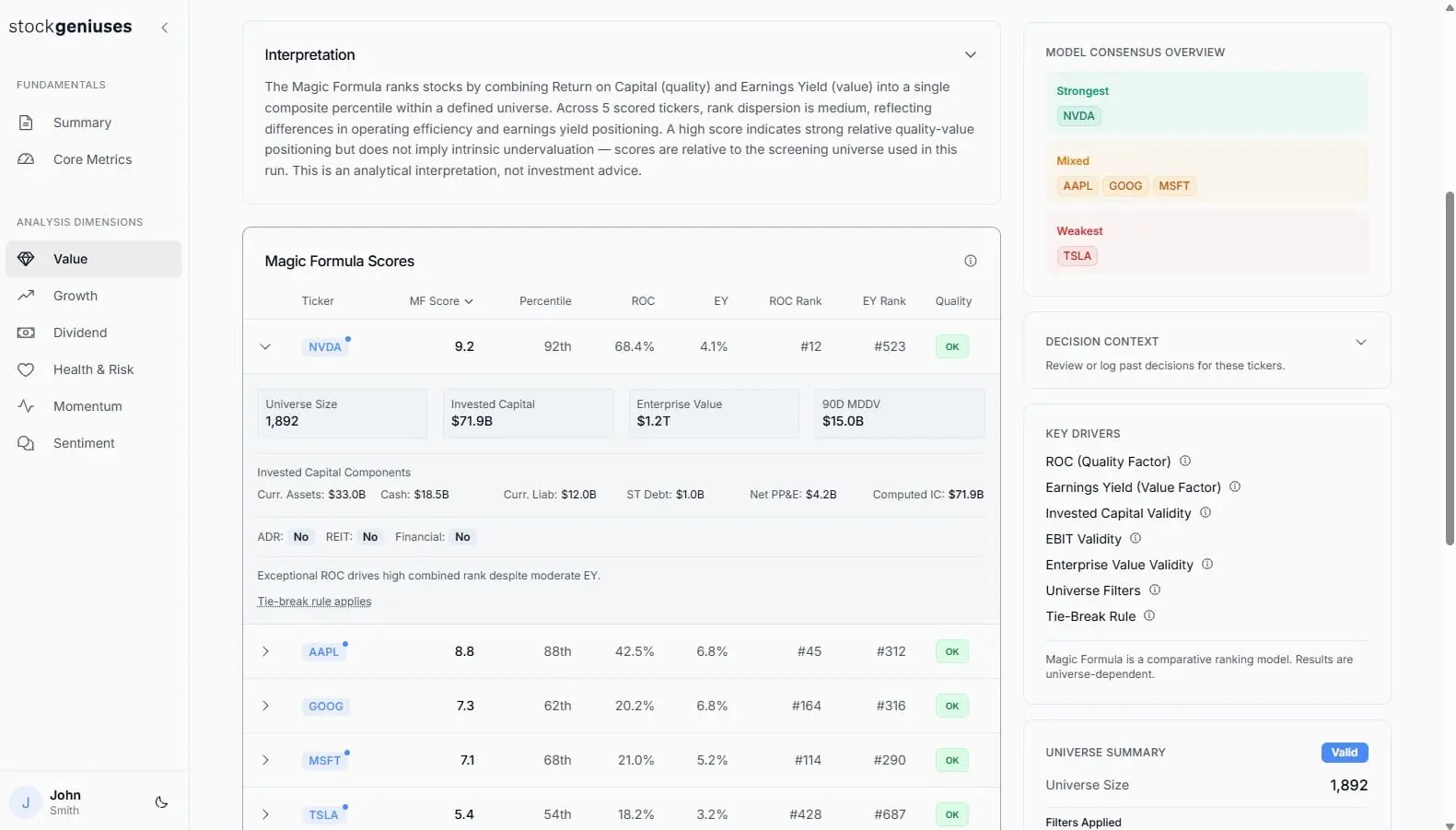1456x830 pixels.
Task: Select the Value dimension
Action: click(x=94, y=259)
